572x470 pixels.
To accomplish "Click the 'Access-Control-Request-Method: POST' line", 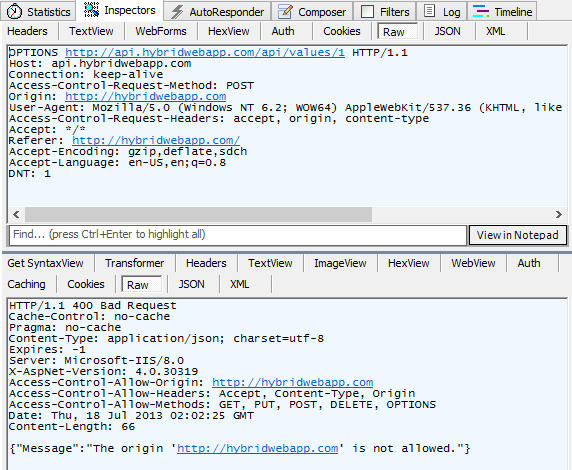I will pyautogui.click(x=131, y=86).
